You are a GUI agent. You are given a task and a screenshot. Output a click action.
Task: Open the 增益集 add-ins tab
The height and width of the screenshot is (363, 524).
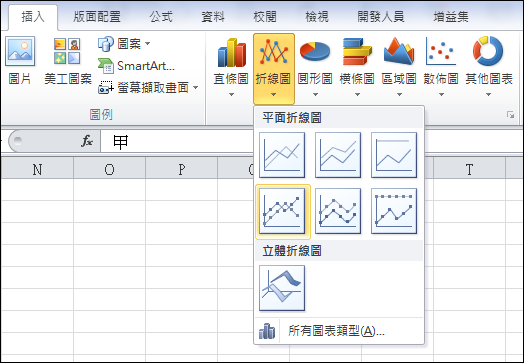point(451,17)
